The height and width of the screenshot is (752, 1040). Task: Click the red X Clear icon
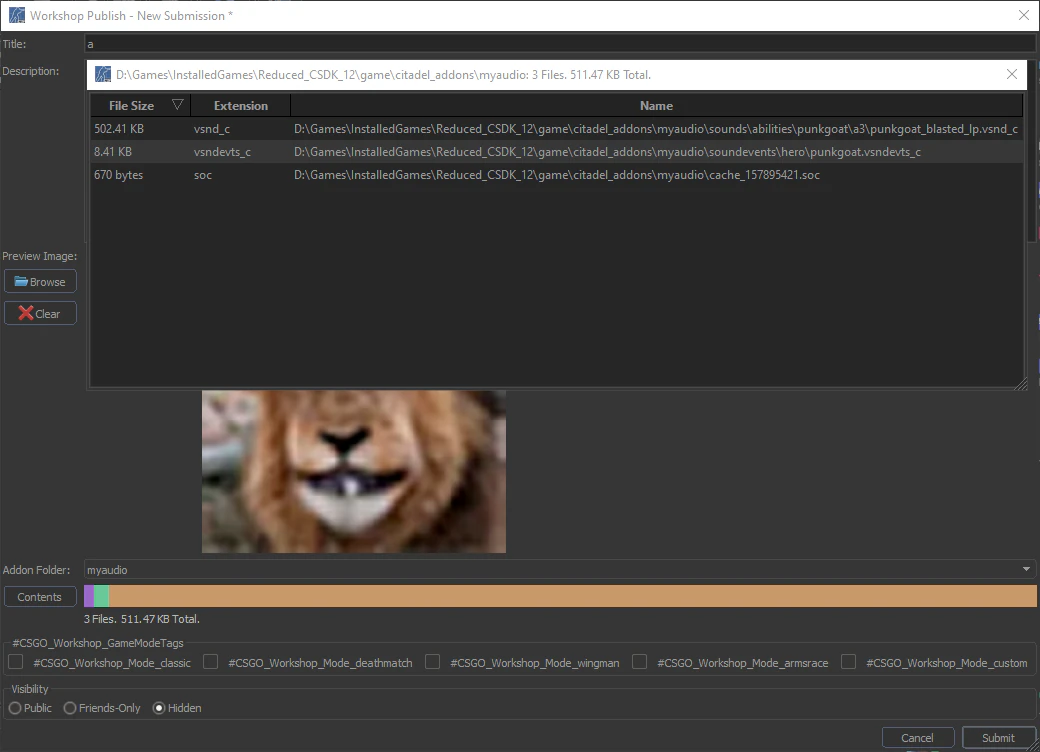pos(26,313)
